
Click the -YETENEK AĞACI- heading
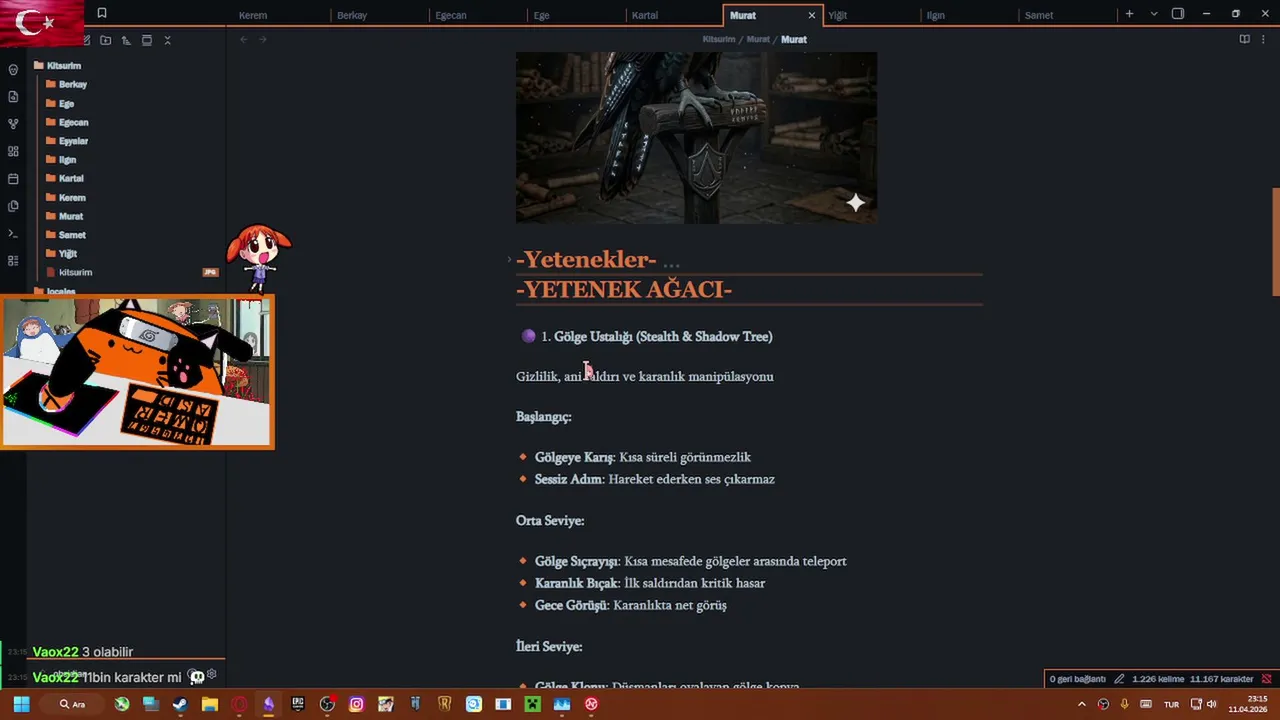point(624,289)
